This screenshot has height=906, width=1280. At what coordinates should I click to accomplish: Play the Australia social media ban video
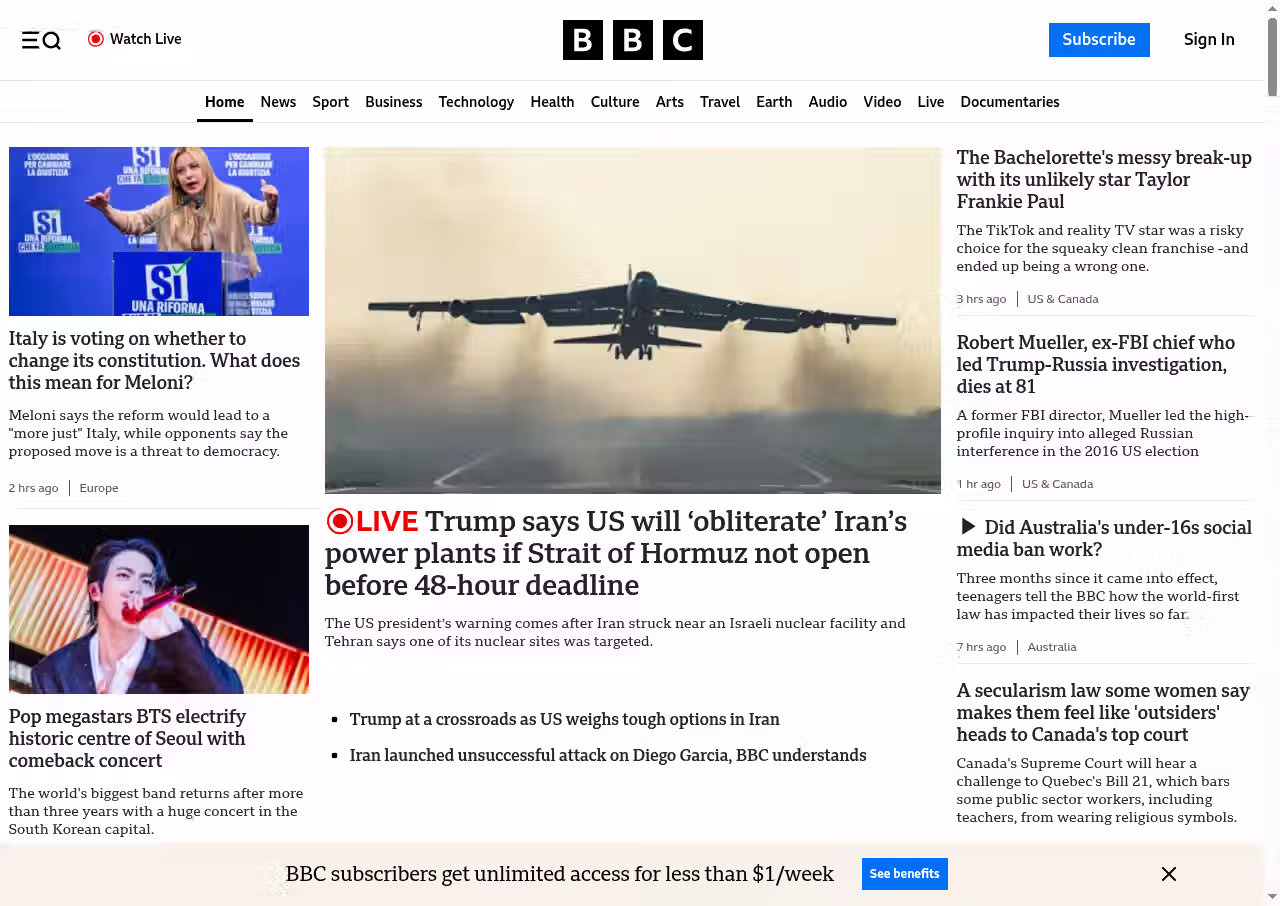pos(968,526)
